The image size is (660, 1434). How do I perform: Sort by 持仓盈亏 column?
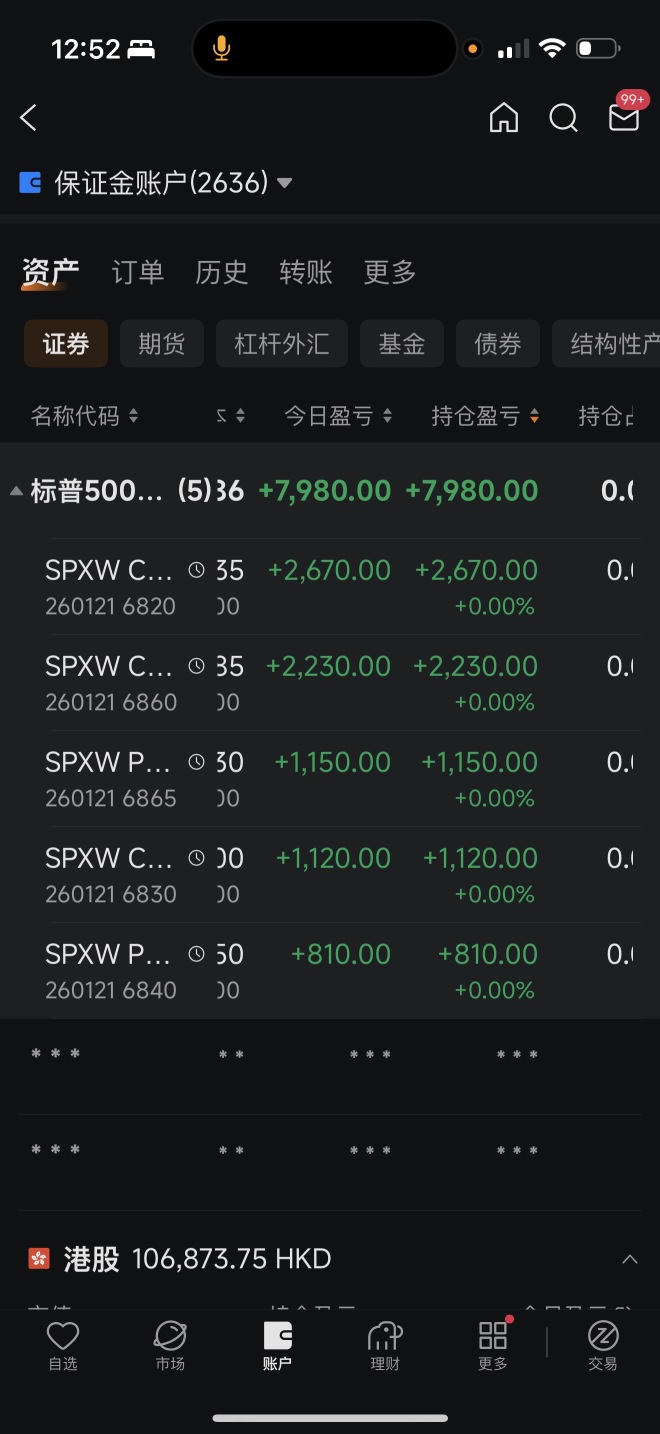486,416
